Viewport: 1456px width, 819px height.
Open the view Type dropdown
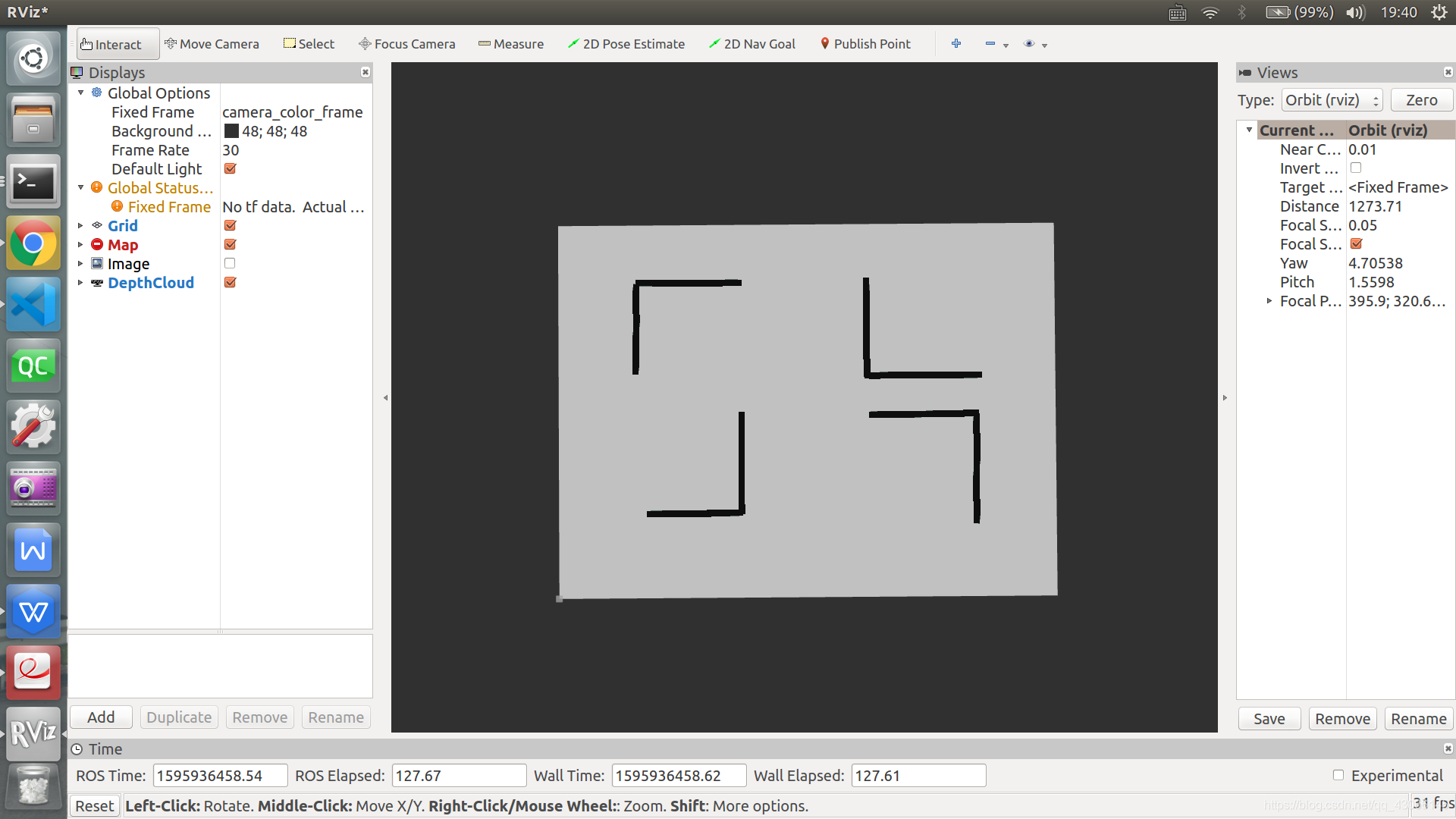coord(1332,100)
